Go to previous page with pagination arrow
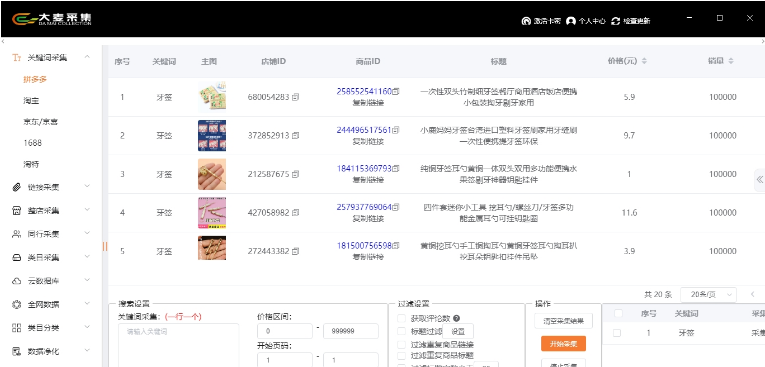Image resolution: width=765 pixels, height=367 pixels. pyautogui.click(x=752, y=294)
